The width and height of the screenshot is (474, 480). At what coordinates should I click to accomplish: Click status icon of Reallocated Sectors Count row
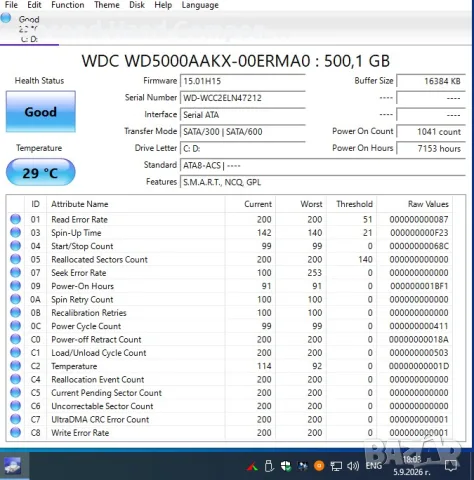click(15, 259)
